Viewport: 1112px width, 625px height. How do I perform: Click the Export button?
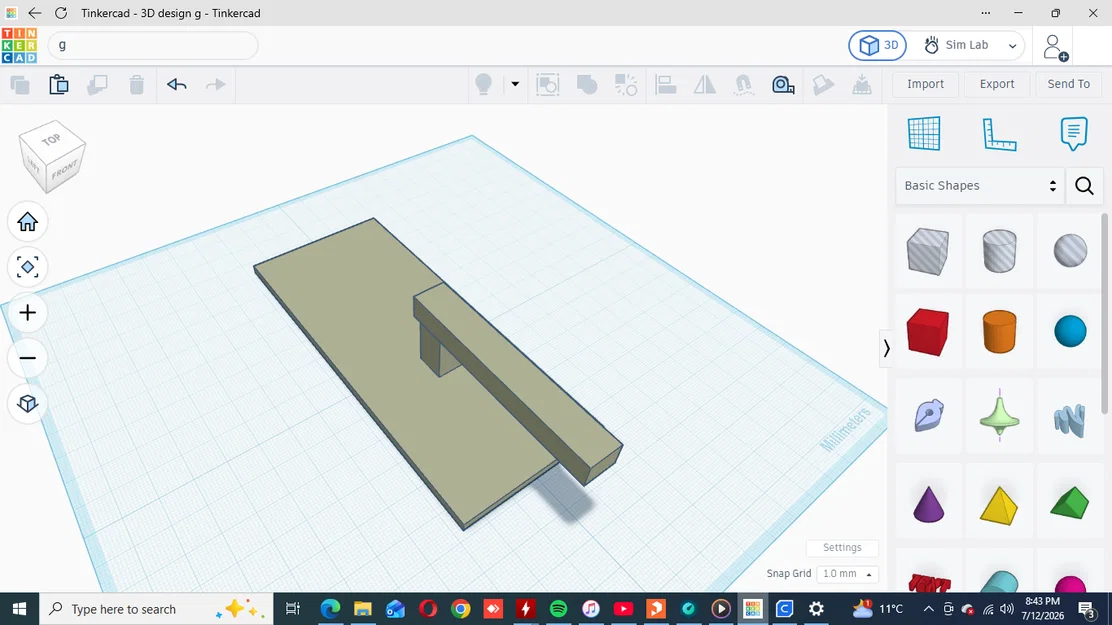click(996, 84)
